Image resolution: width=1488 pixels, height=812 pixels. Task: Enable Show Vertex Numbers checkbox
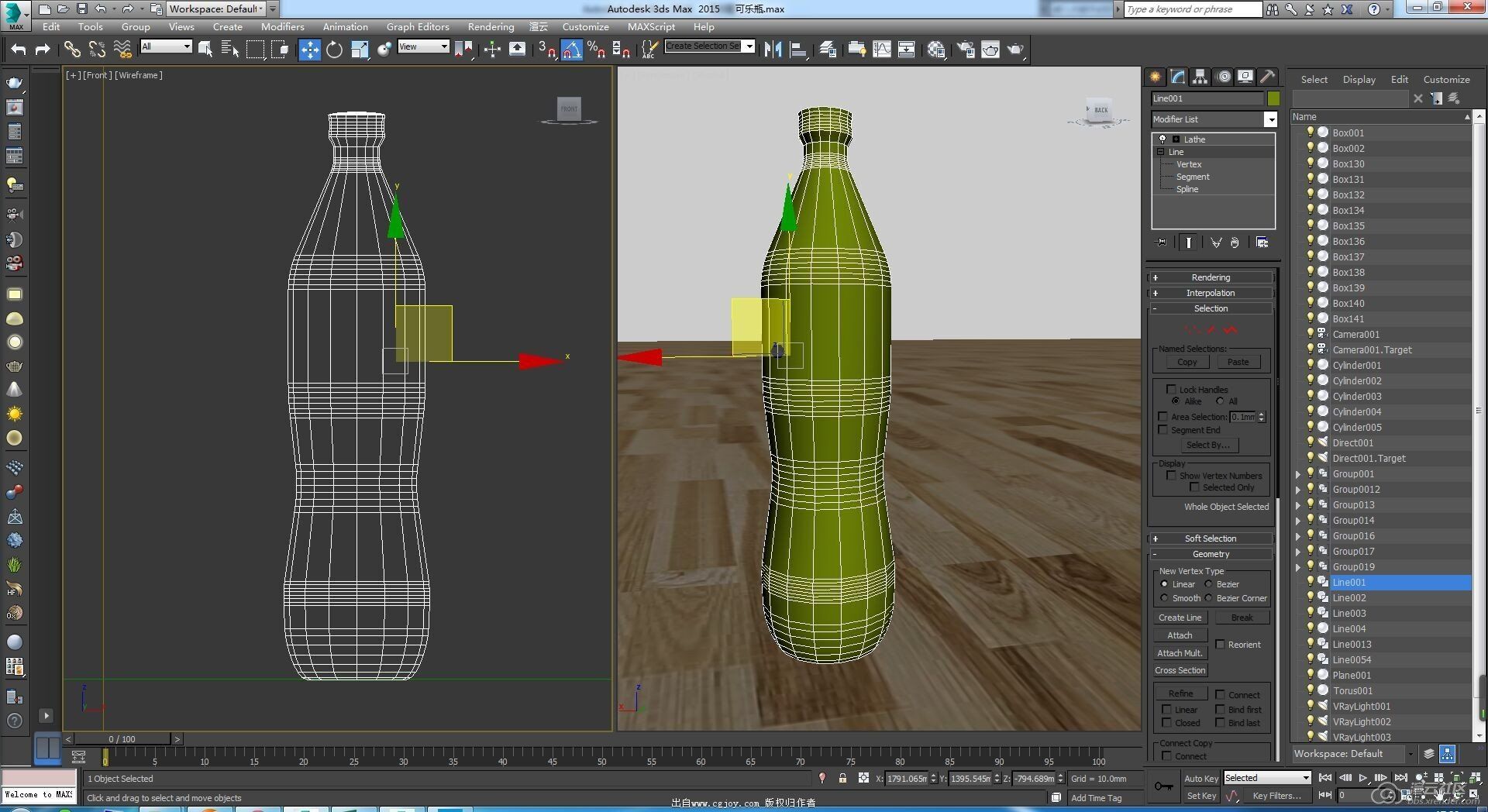(1171, 476)
